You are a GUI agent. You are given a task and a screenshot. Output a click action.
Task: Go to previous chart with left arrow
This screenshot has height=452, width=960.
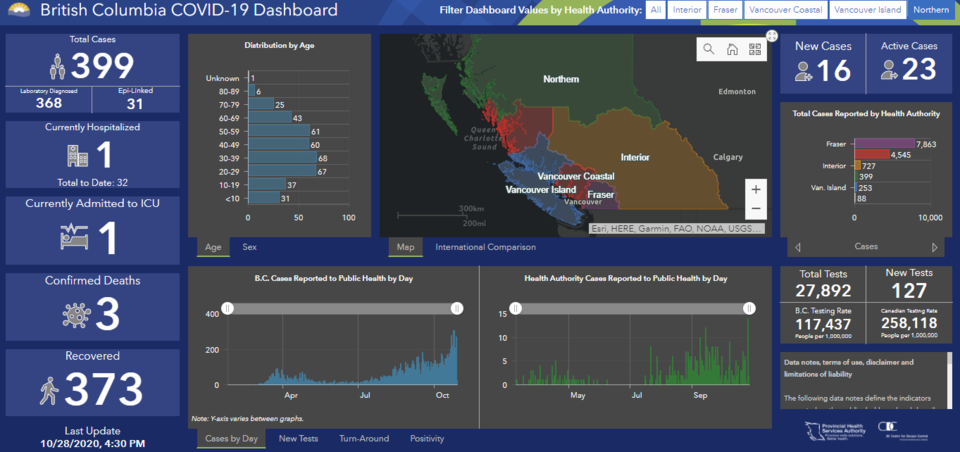(798, 247)
